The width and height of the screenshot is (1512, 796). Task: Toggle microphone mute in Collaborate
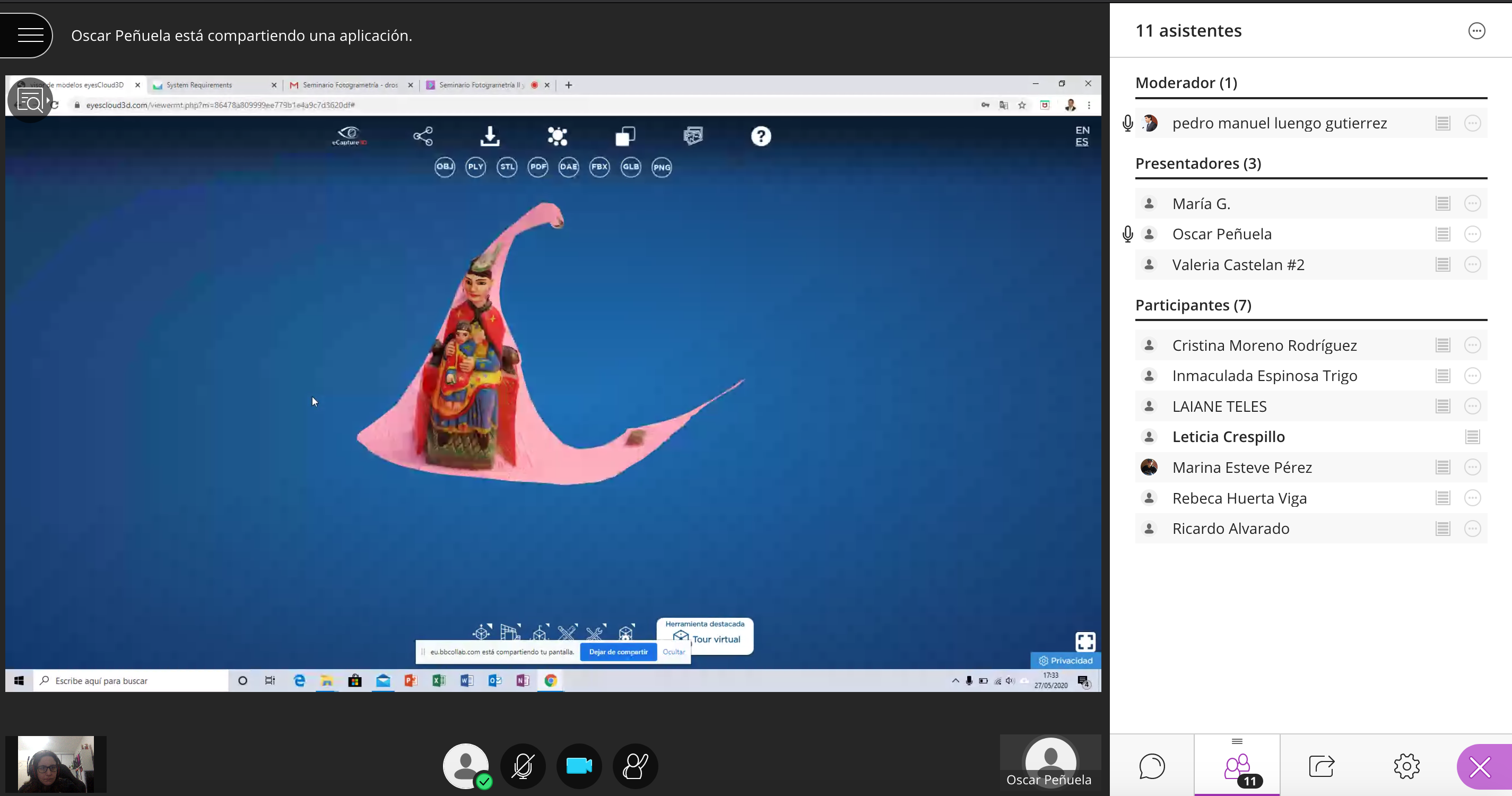click(523, 766)
